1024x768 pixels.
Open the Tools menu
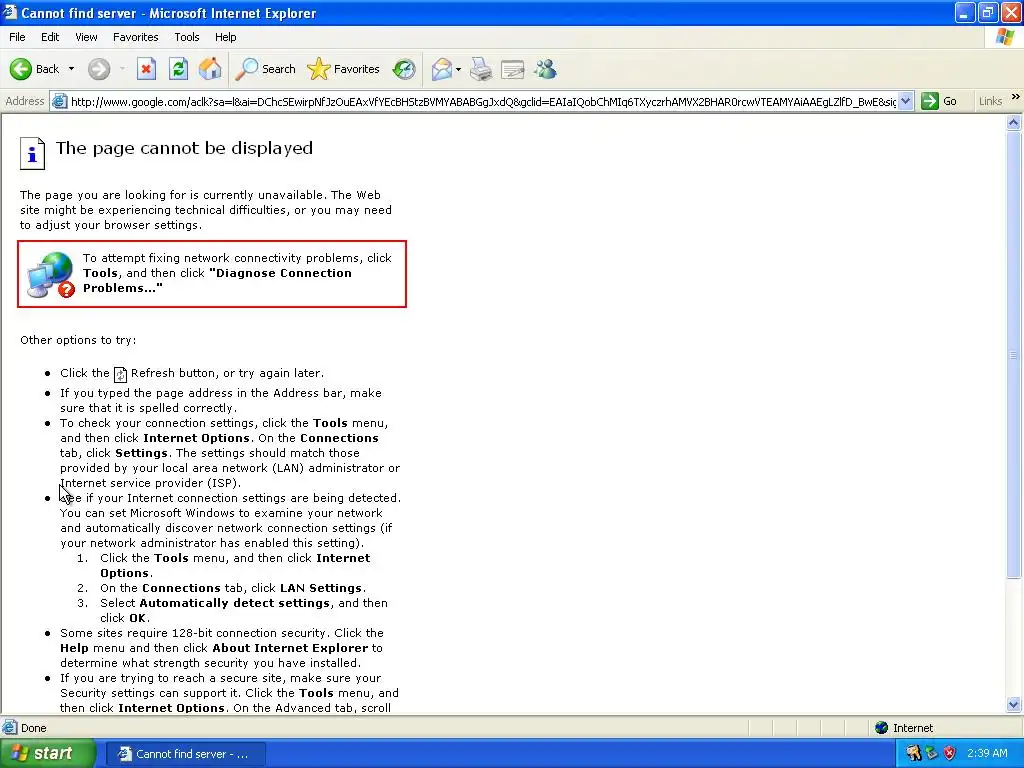pos(186,37)
